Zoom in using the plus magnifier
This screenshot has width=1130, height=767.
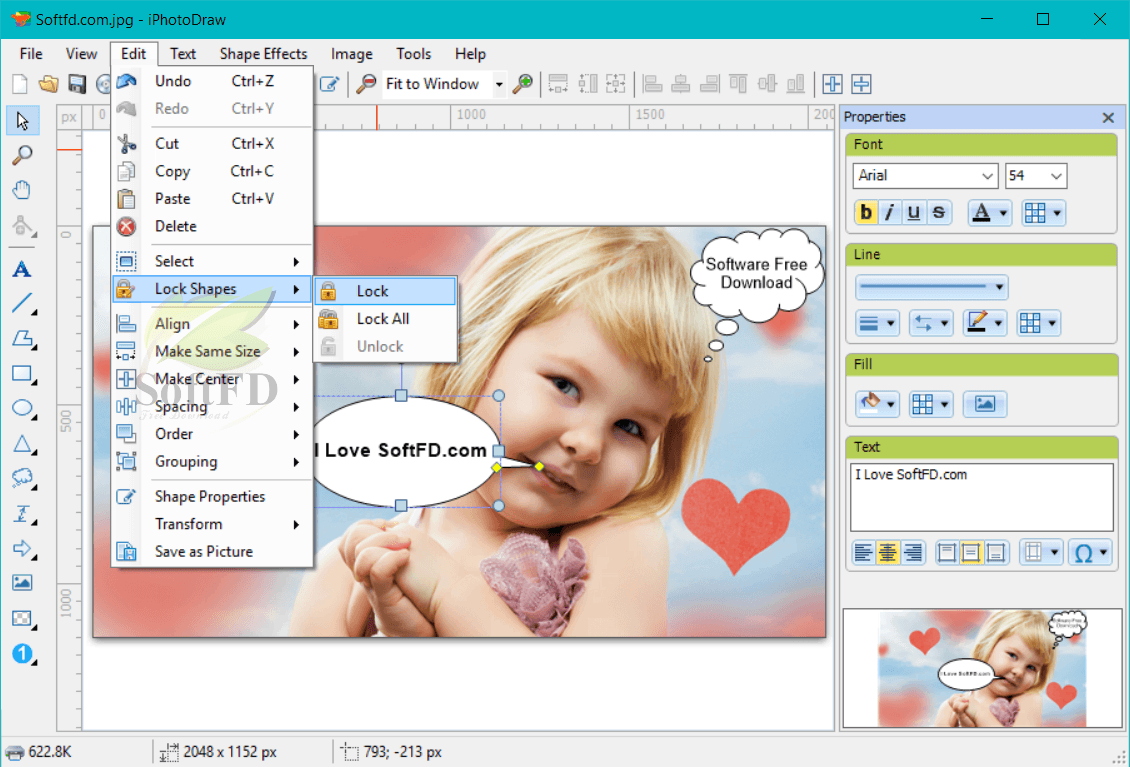[x=522, y=84]
